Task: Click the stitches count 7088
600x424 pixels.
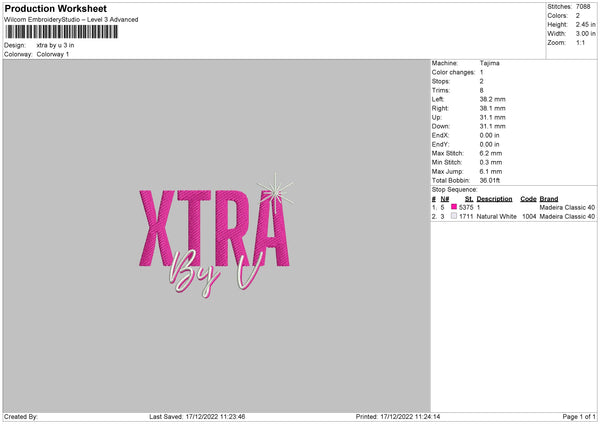Action: point(583,7)
